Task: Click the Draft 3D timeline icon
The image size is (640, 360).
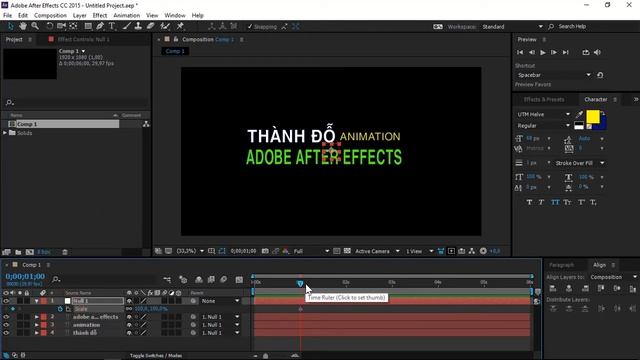Action: pyautogui.click(x=183, y=279)
